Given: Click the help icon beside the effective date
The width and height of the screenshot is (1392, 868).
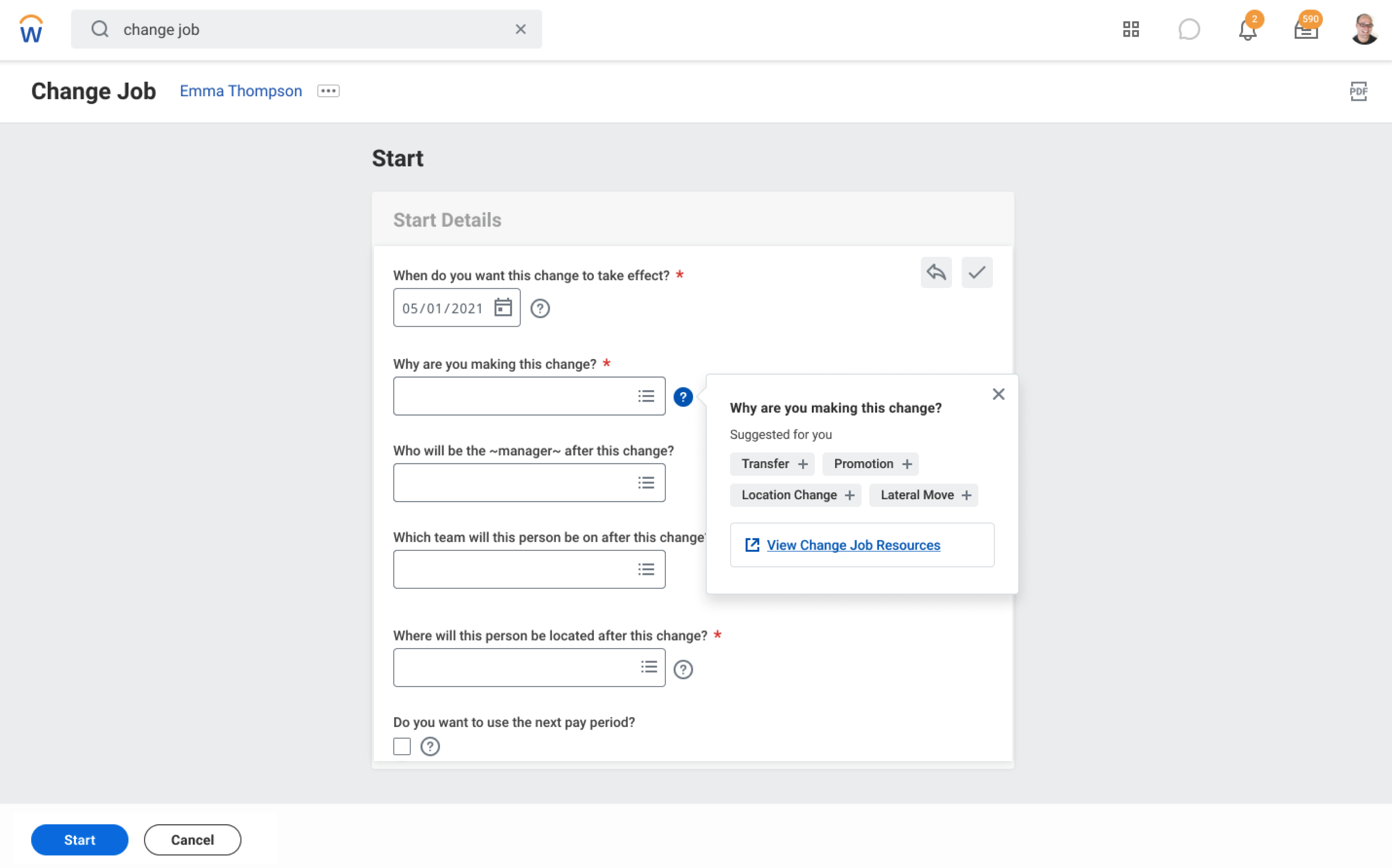Looking at the screenshot, I should click(x=540, y=308).
